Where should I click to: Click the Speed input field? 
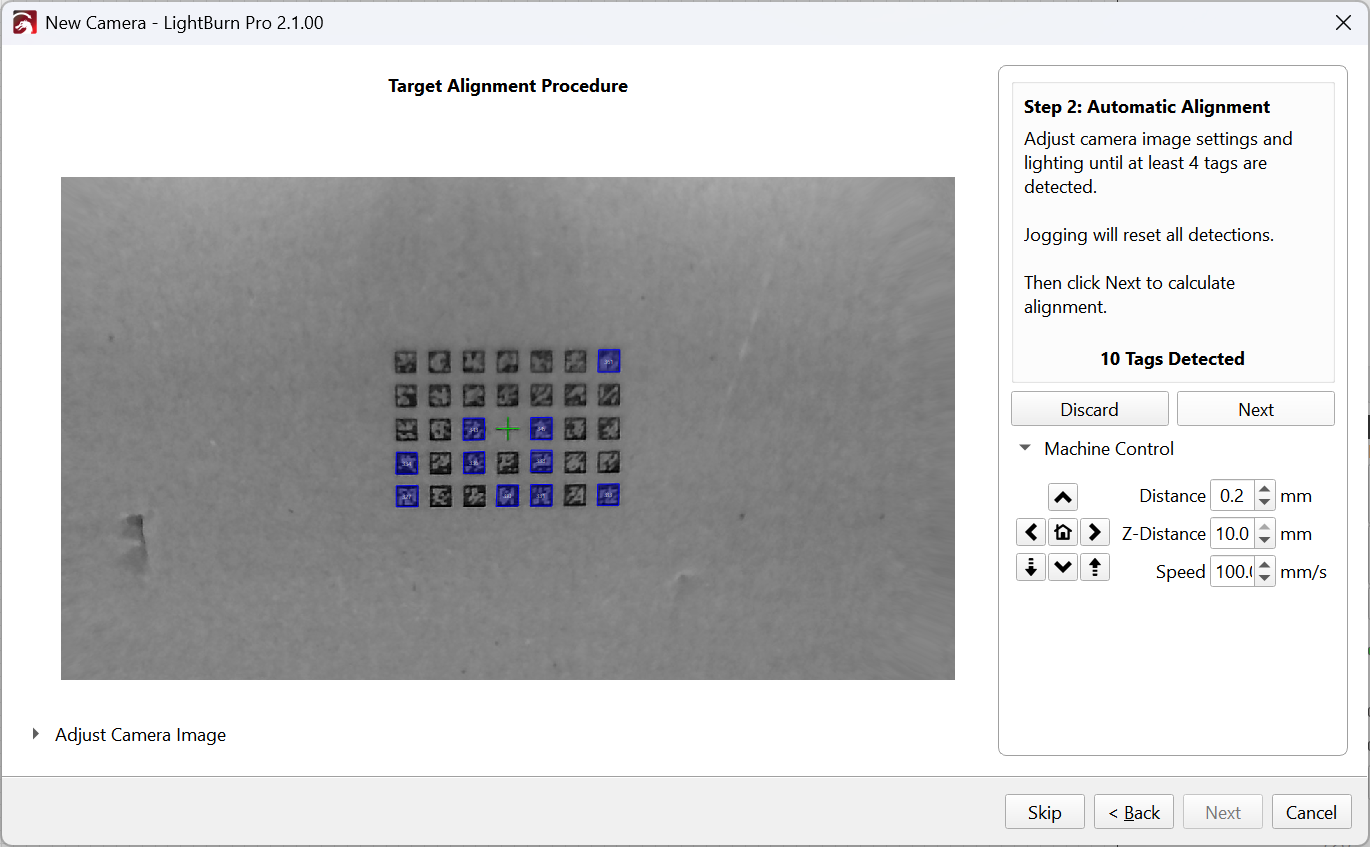[1233, 572]
